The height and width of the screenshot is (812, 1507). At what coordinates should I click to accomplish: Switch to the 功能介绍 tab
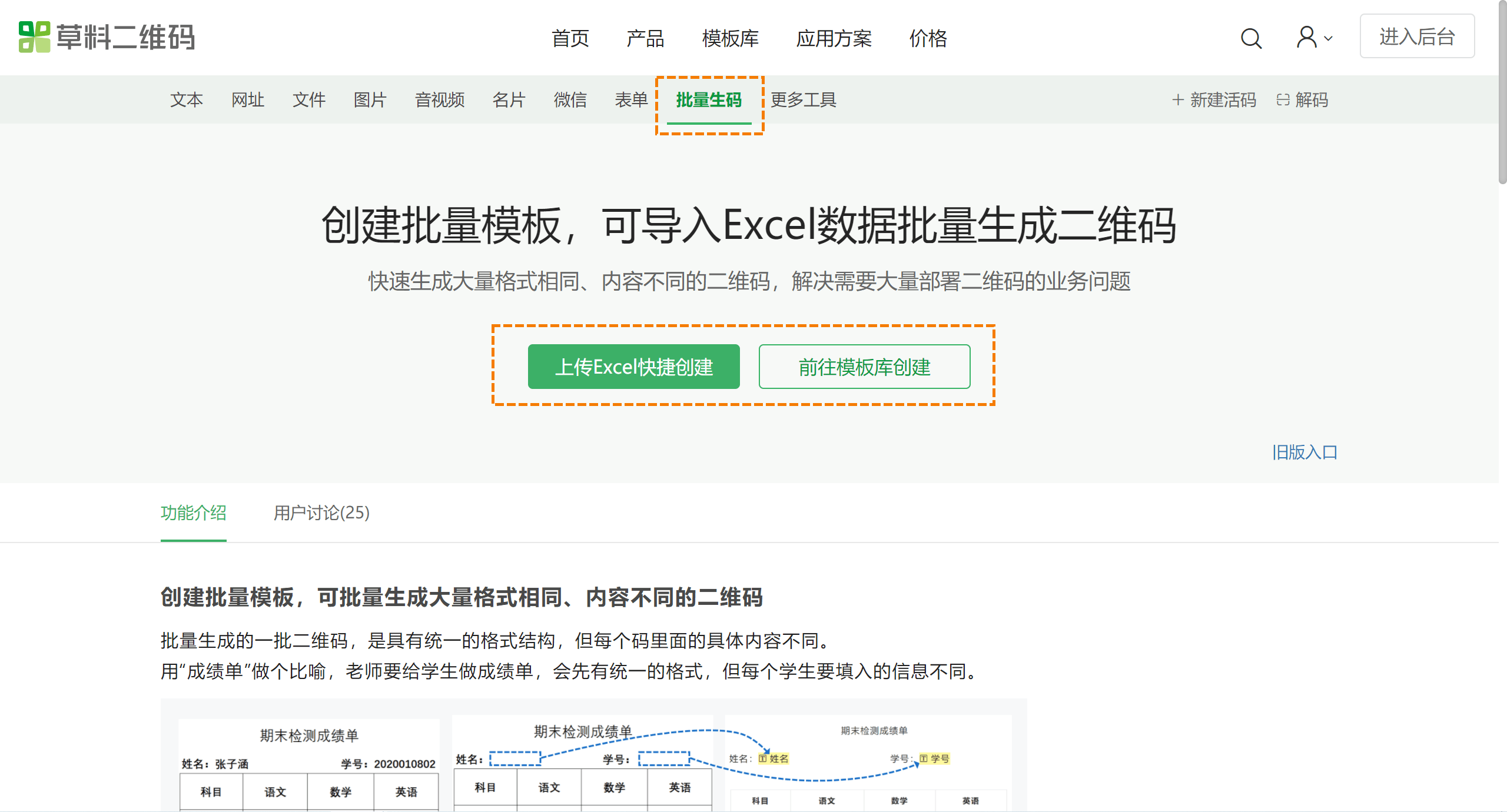pyautogui.click(x=193, y=514)
